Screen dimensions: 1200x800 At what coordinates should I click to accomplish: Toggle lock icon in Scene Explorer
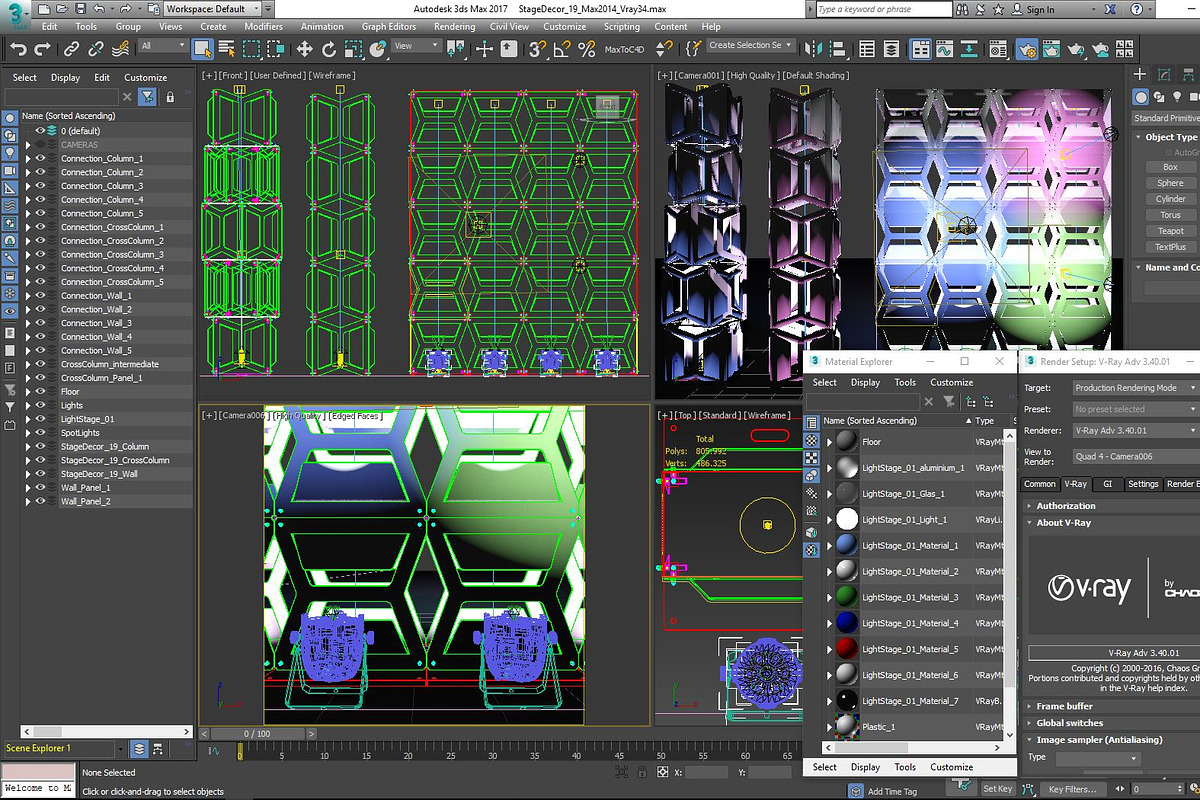[170, 96]
